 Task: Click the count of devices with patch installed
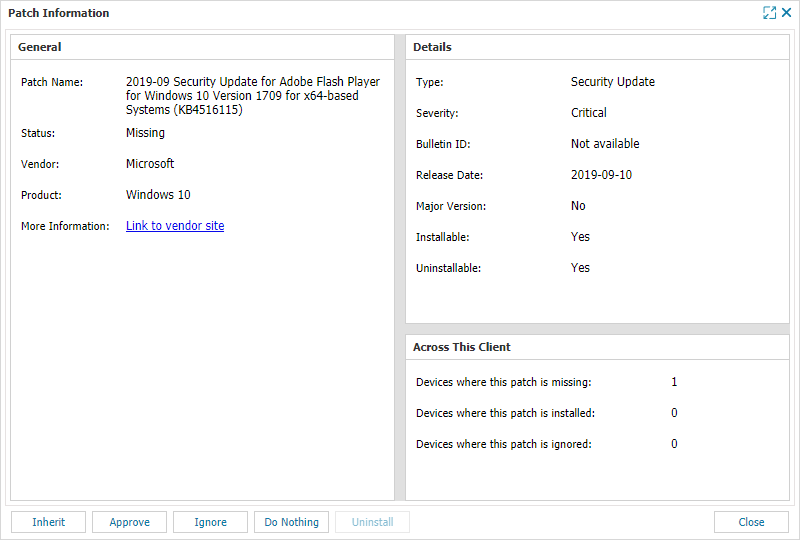[674, 413]
